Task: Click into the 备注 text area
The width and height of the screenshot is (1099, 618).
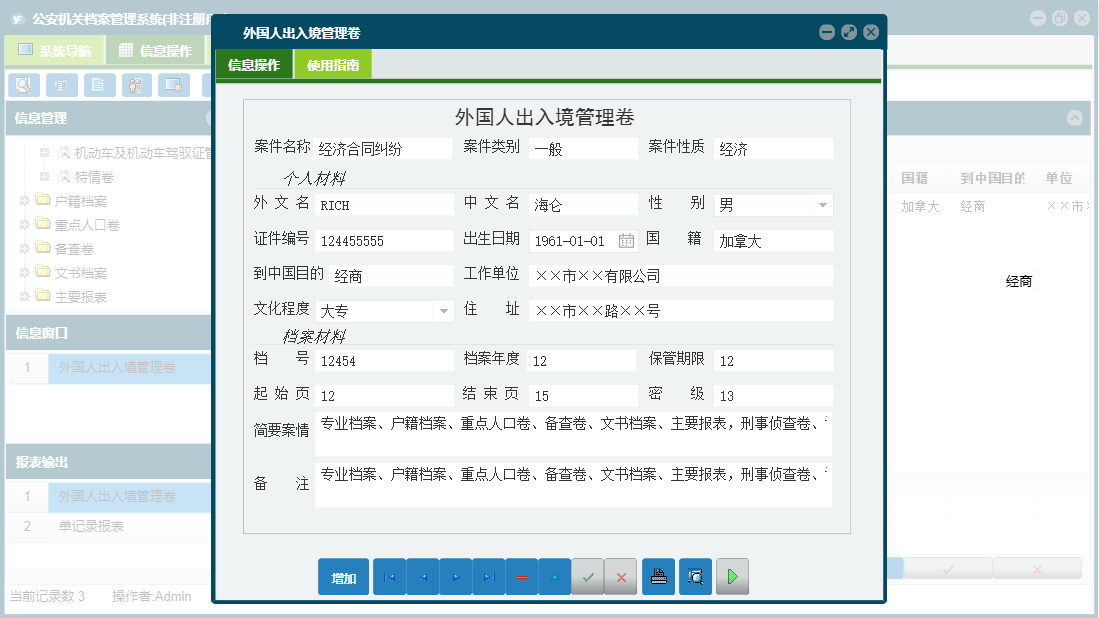Action: click(x=573, y=486)
